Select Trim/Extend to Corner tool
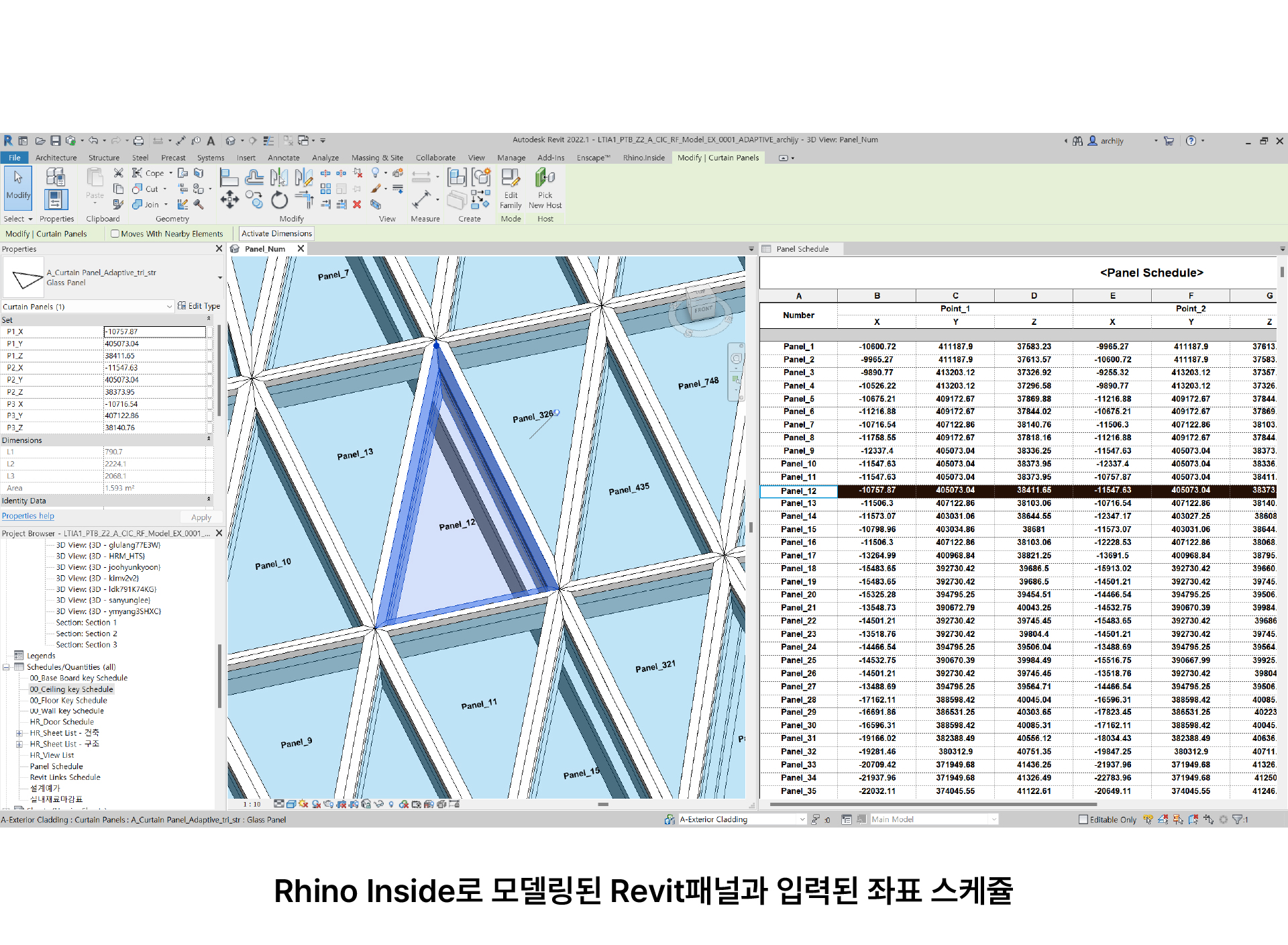The image size is (1288, 945). tap(304, 199)
